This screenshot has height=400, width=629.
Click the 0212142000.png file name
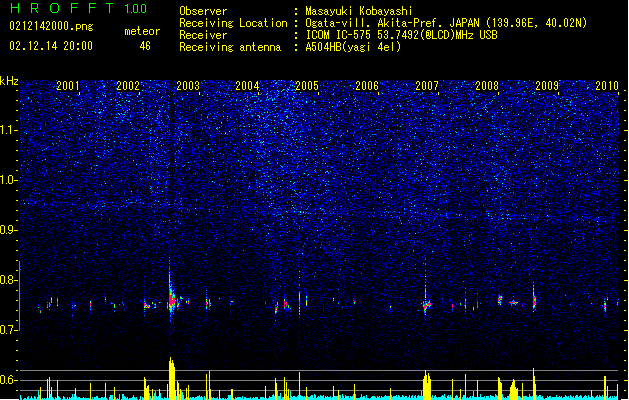coord(51,26)
